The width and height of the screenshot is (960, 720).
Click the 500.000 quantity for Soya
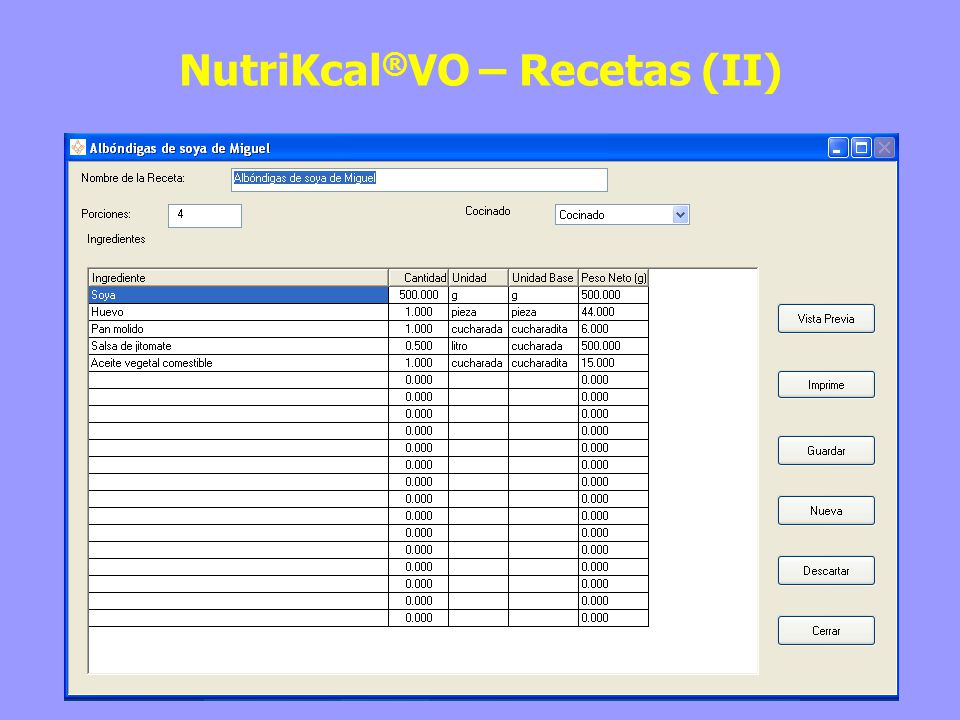(419, 295)
